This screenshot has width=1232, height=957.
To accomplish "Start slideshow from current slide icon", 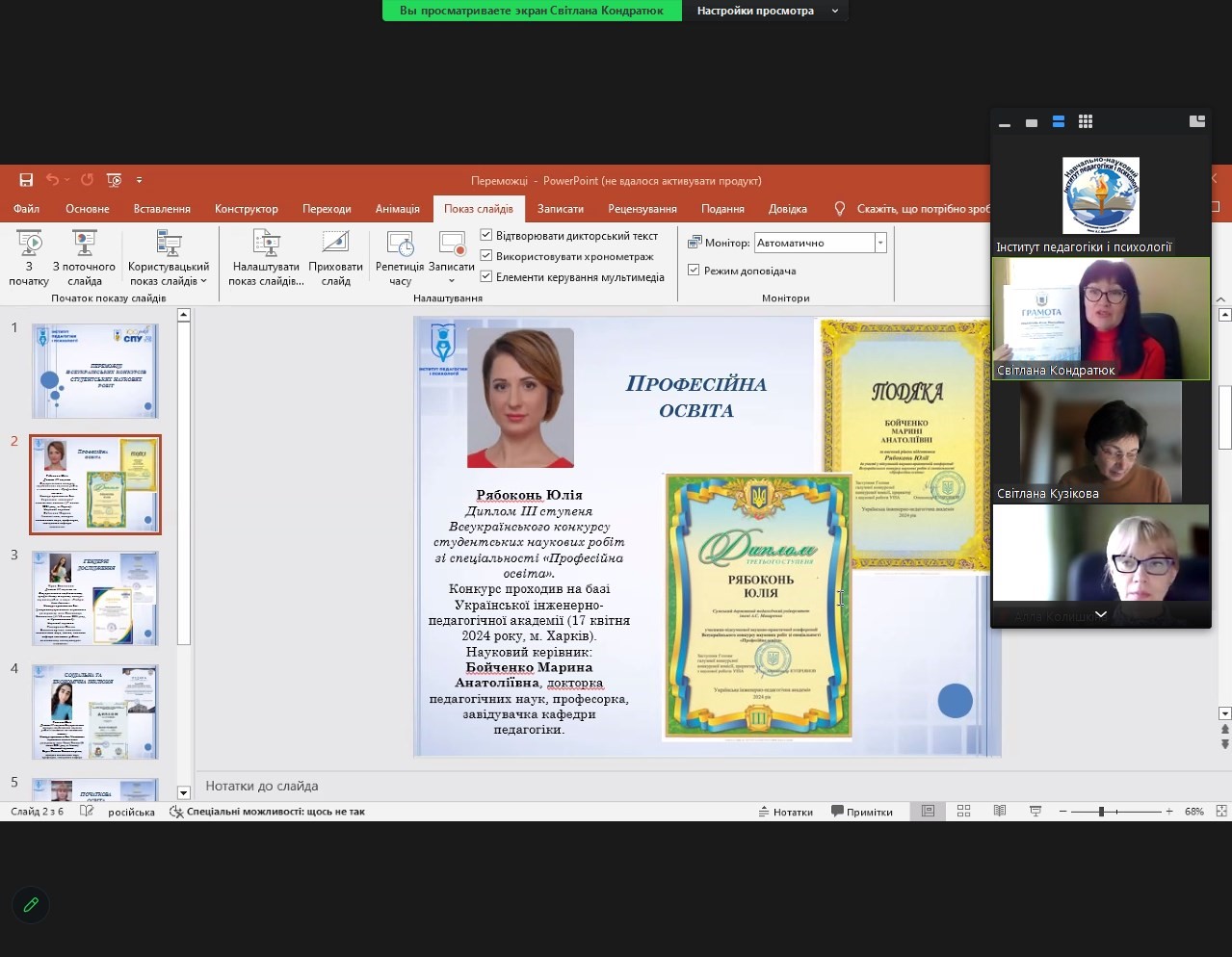I will 84,243.
